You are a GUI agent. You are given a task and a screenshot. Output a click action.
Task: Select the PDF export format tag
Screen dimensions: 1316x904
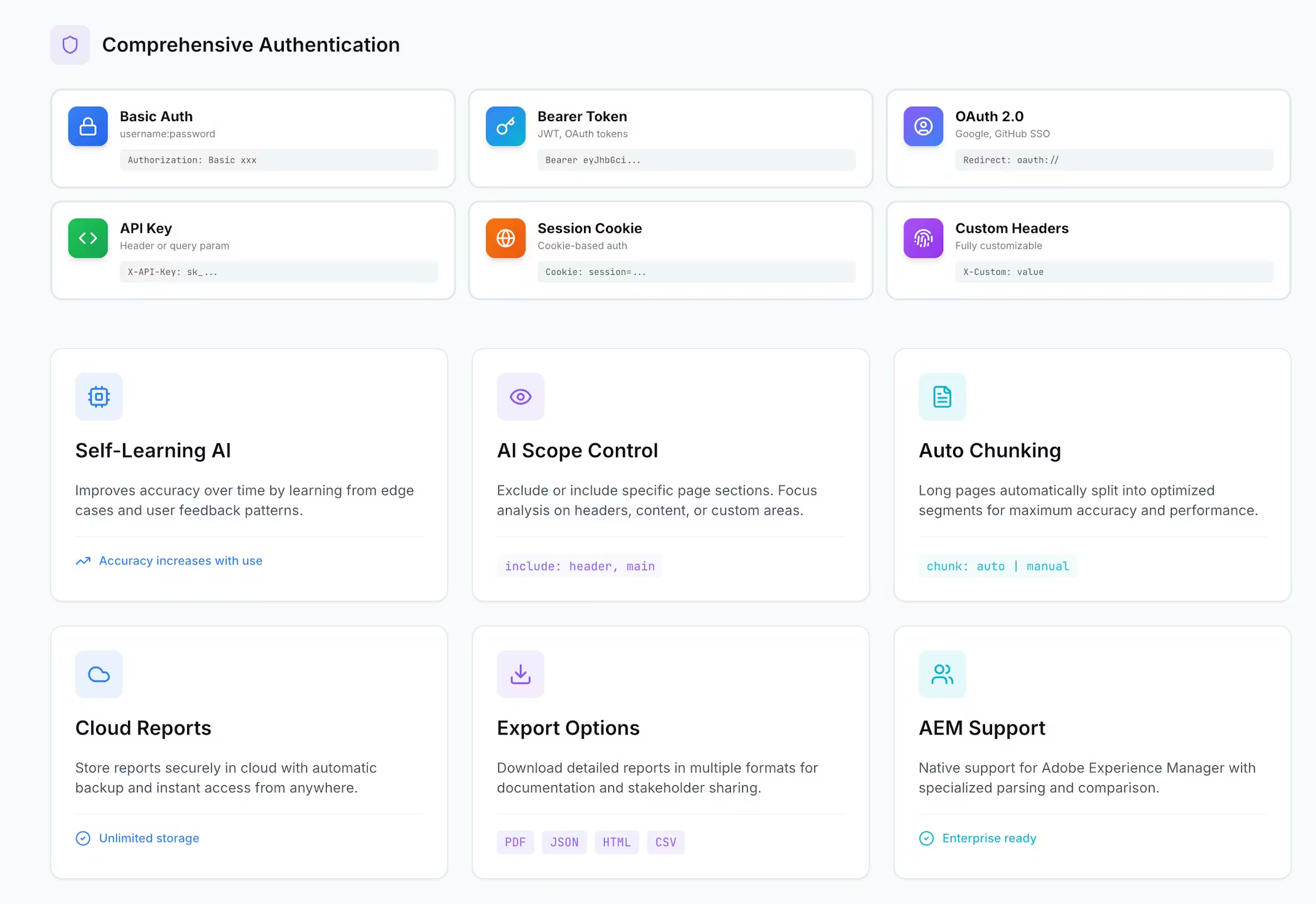point(515,842)
